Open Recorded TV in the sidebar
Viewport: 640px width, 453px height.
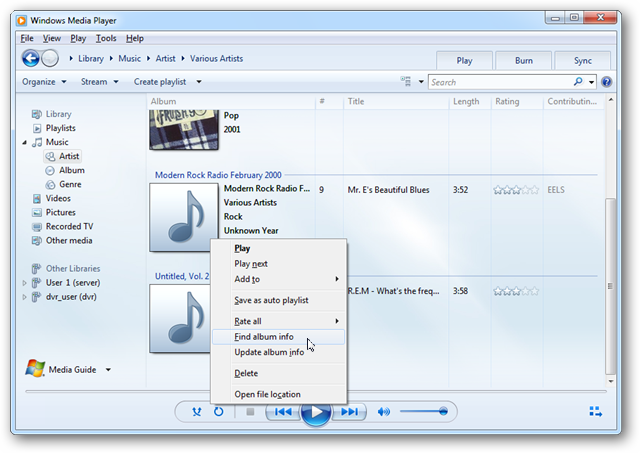69,226
